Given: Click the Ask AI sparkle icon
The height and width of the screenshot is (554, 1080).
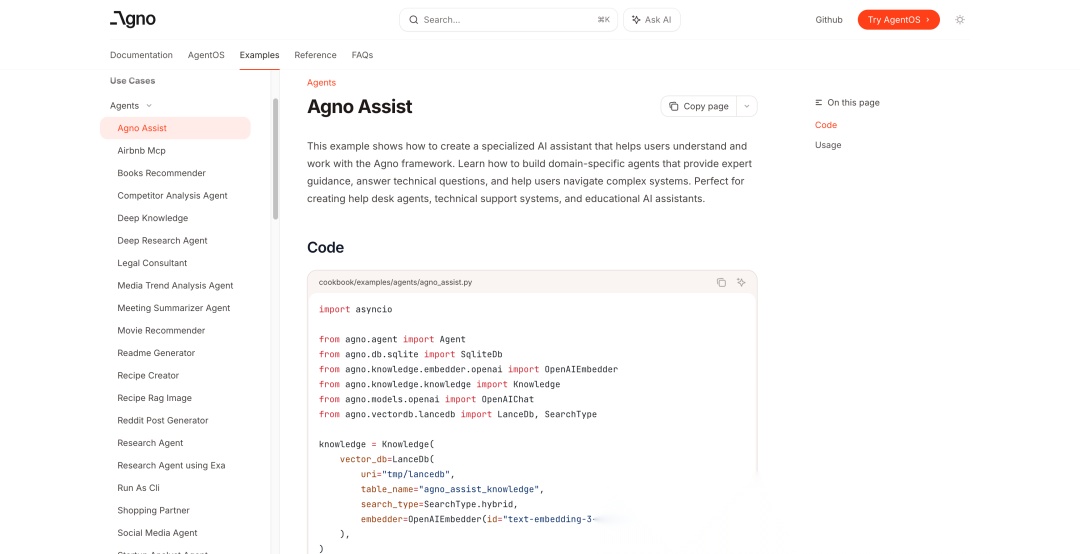Looking at the screenshot, I should [636, 20].
